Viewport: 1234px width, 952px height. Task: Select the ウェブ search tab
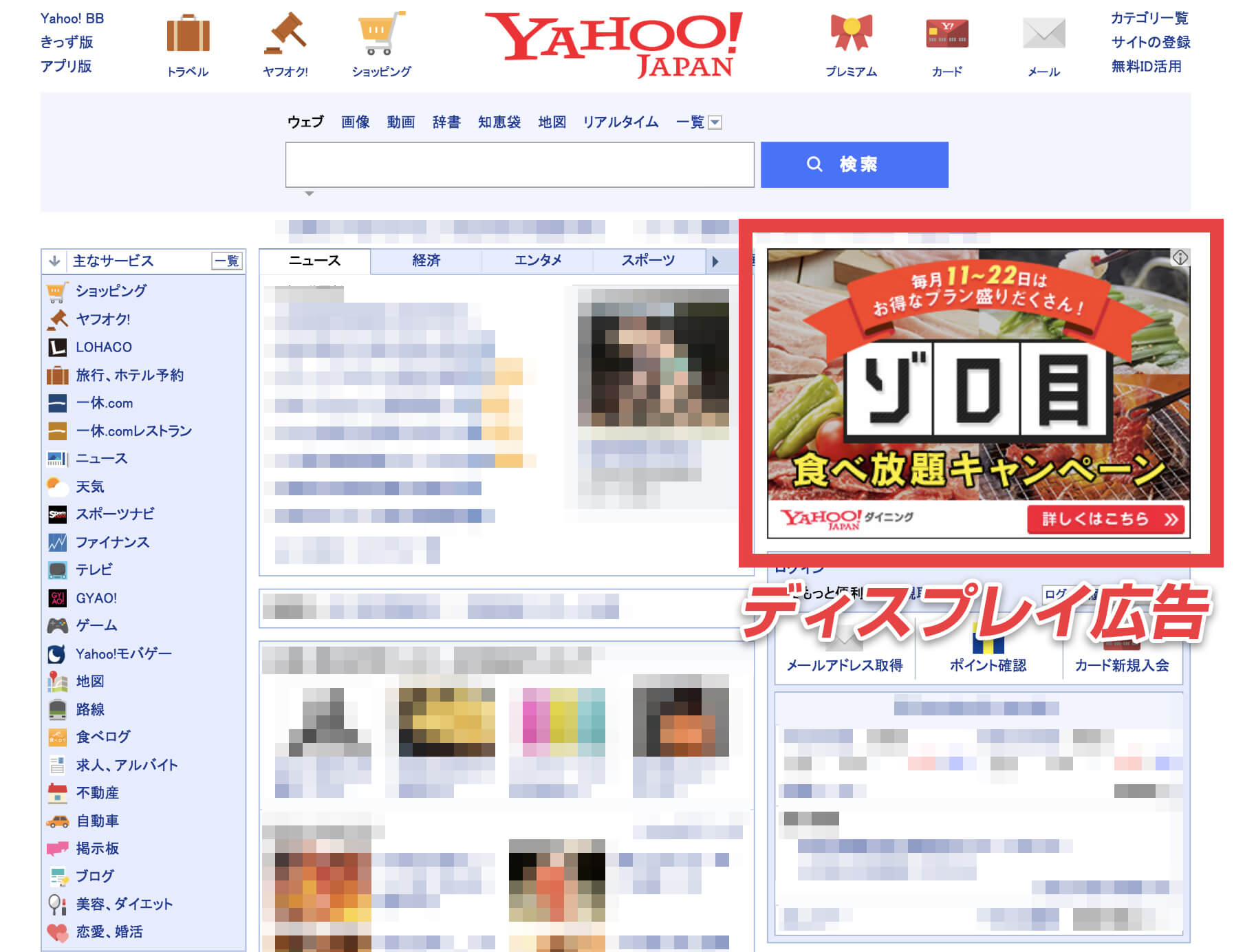coord(305,122)
